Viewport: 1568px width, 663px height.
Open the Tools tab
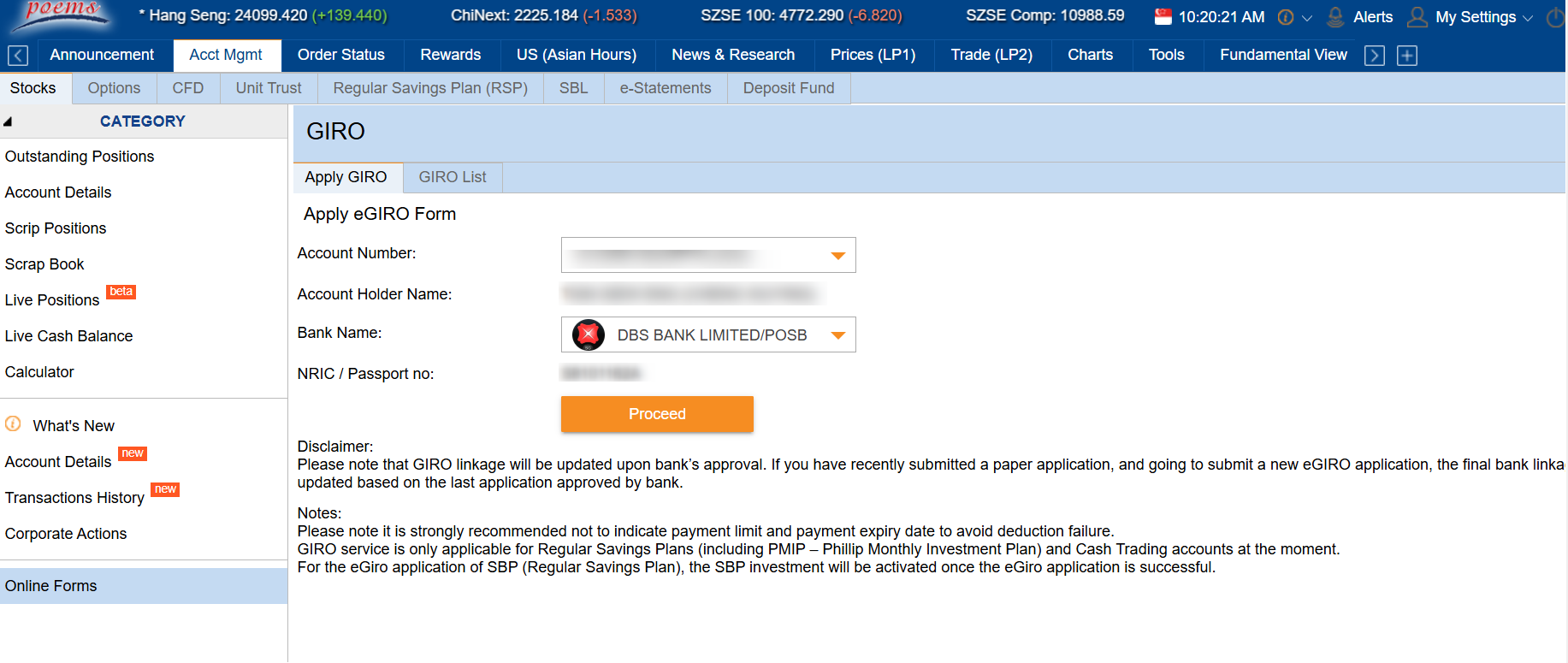[1167, 55]
